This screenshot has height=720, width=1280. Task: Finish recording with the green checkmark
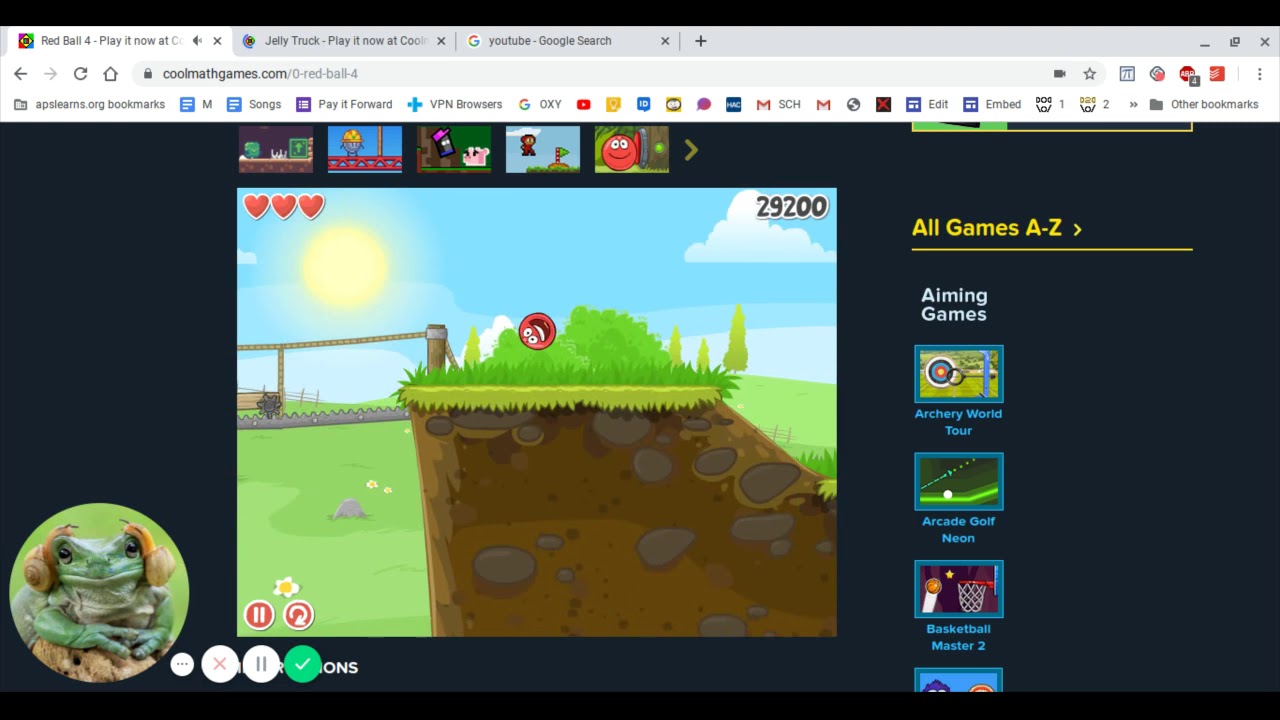(x=302, y=664)
